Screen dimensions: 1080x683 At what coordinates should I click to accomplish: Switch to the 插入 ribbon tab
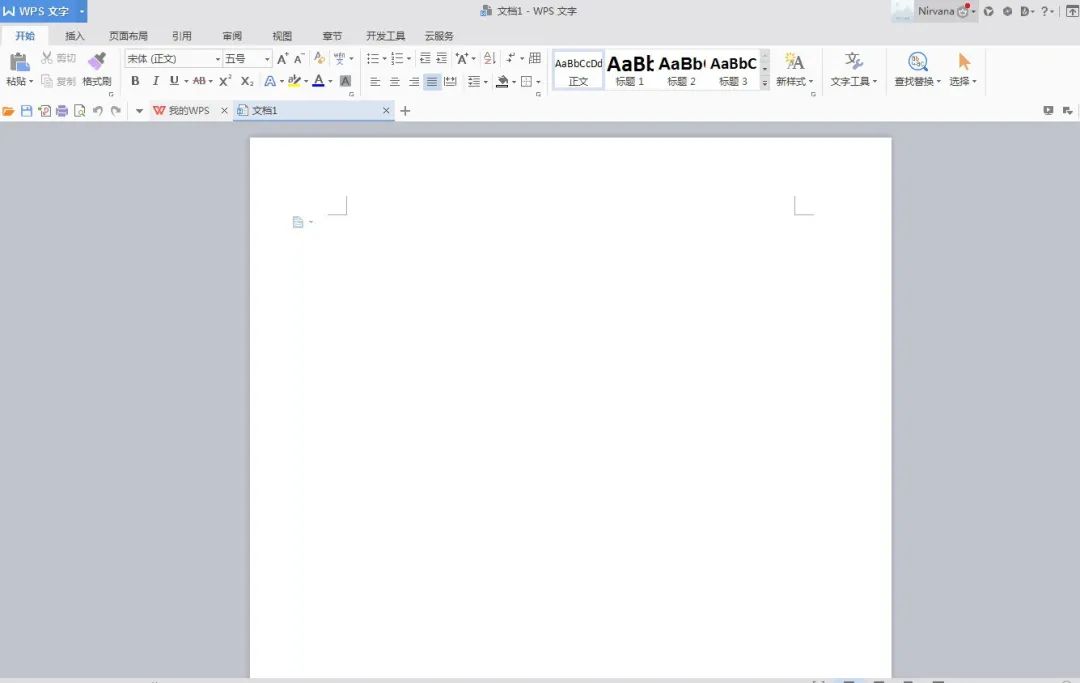(75, 36)
